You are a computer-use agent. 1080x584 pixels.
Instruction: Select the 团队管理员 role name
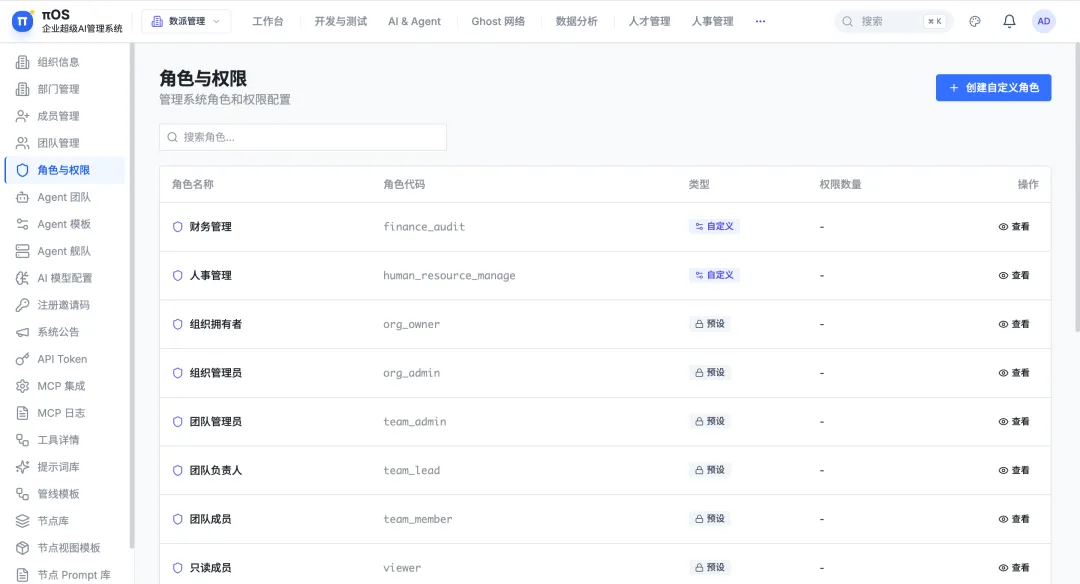tap(216, 421)
